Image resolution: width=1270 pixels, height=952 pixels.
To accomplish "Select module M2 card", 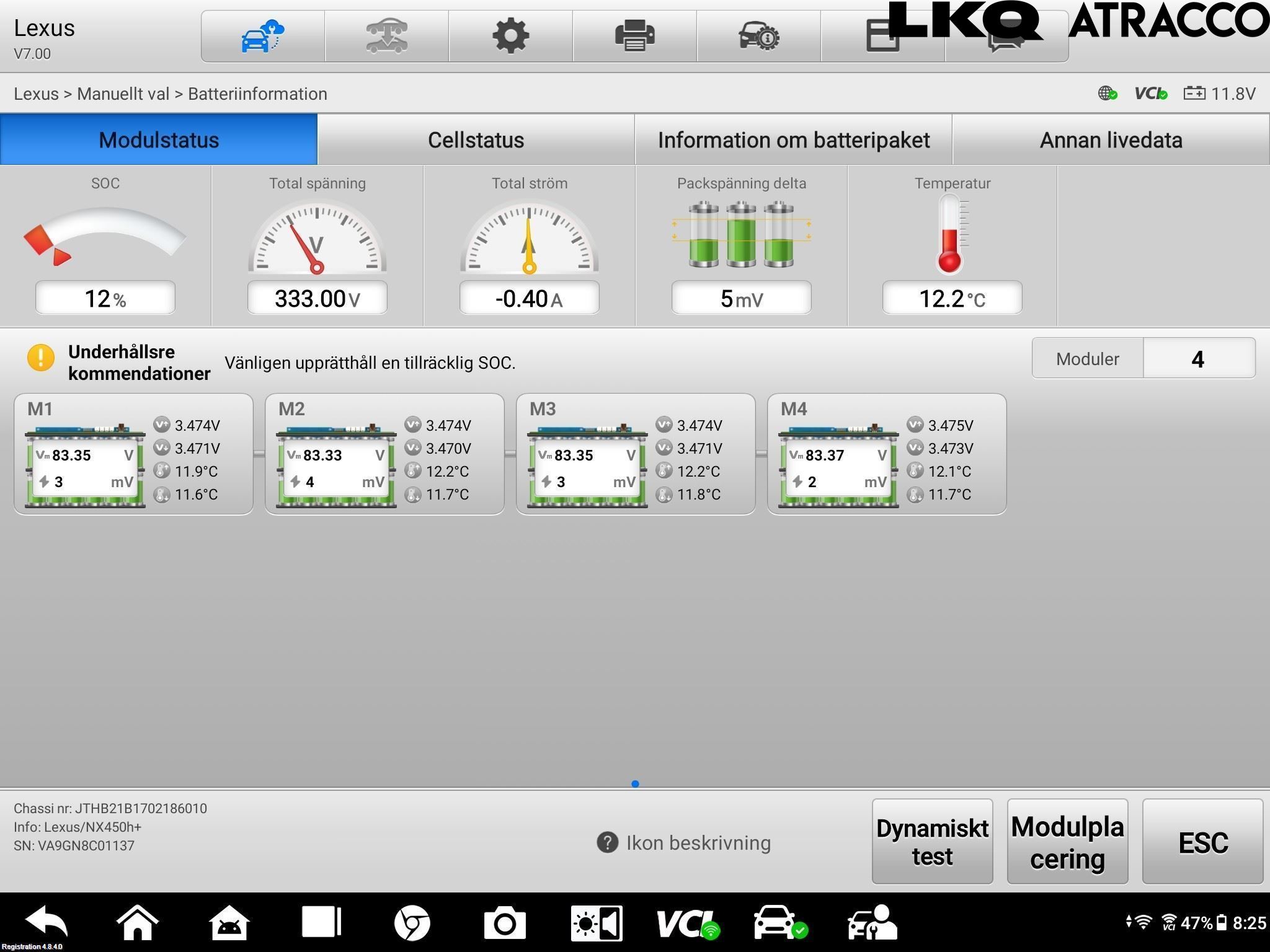I will (x=384, y=454).
